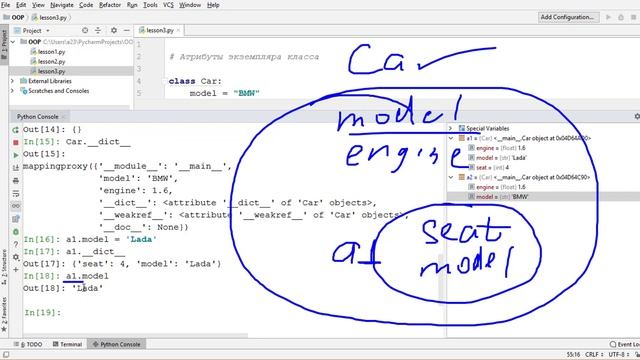Open console settings gear in left toolbar
This screenshot has width=640, height=360.
coord(16,257)
